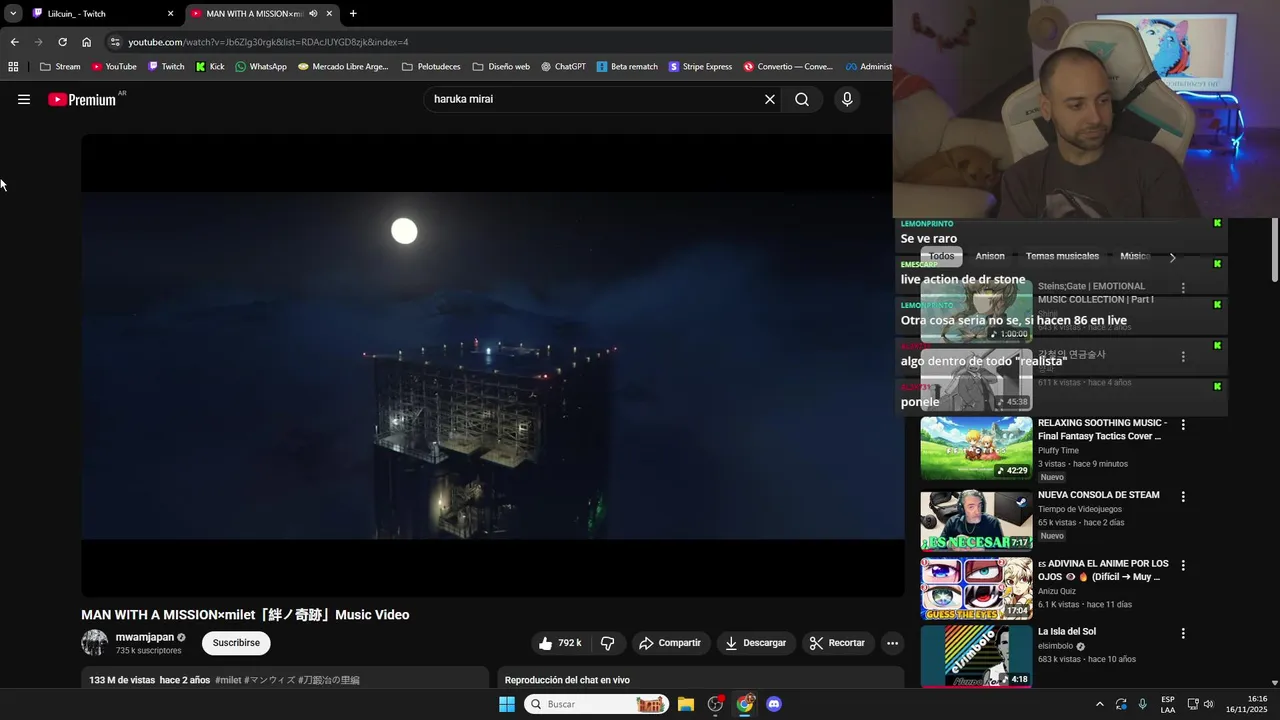Like the video with 792 k likes
The height and width of the screenshot is (720, 1280).
(561, 643)
